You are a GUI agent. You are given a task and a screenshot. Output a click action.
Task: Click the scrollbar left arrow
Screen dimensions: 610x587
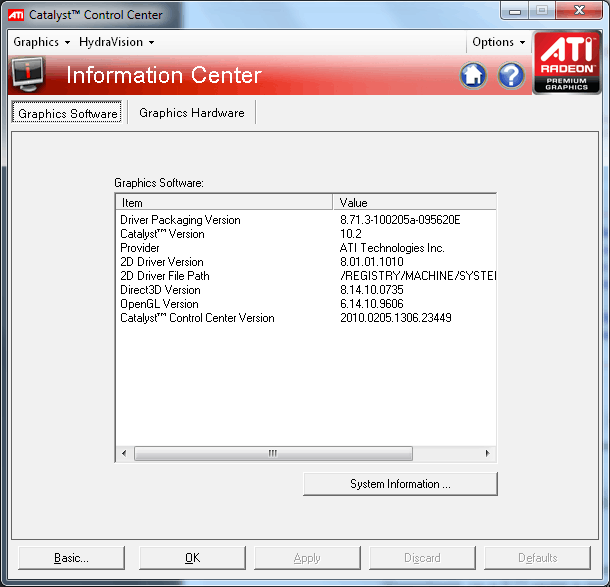click(124, 453)
